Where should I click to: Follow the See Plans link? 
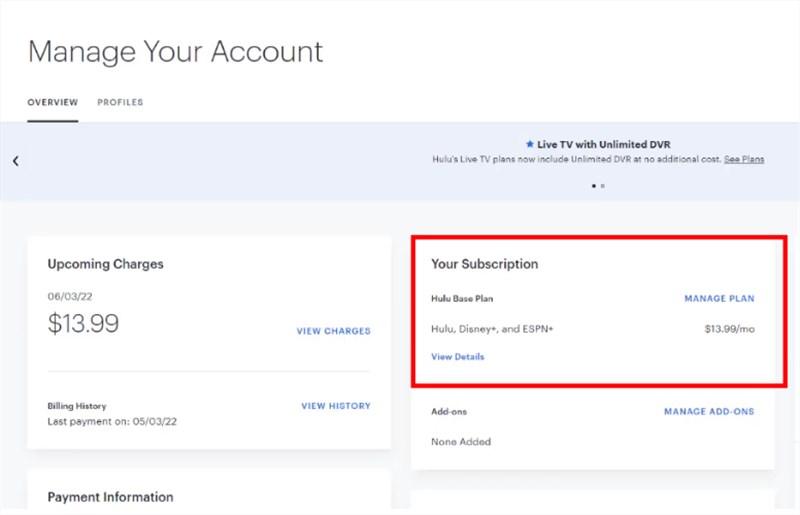pos(744,159)
